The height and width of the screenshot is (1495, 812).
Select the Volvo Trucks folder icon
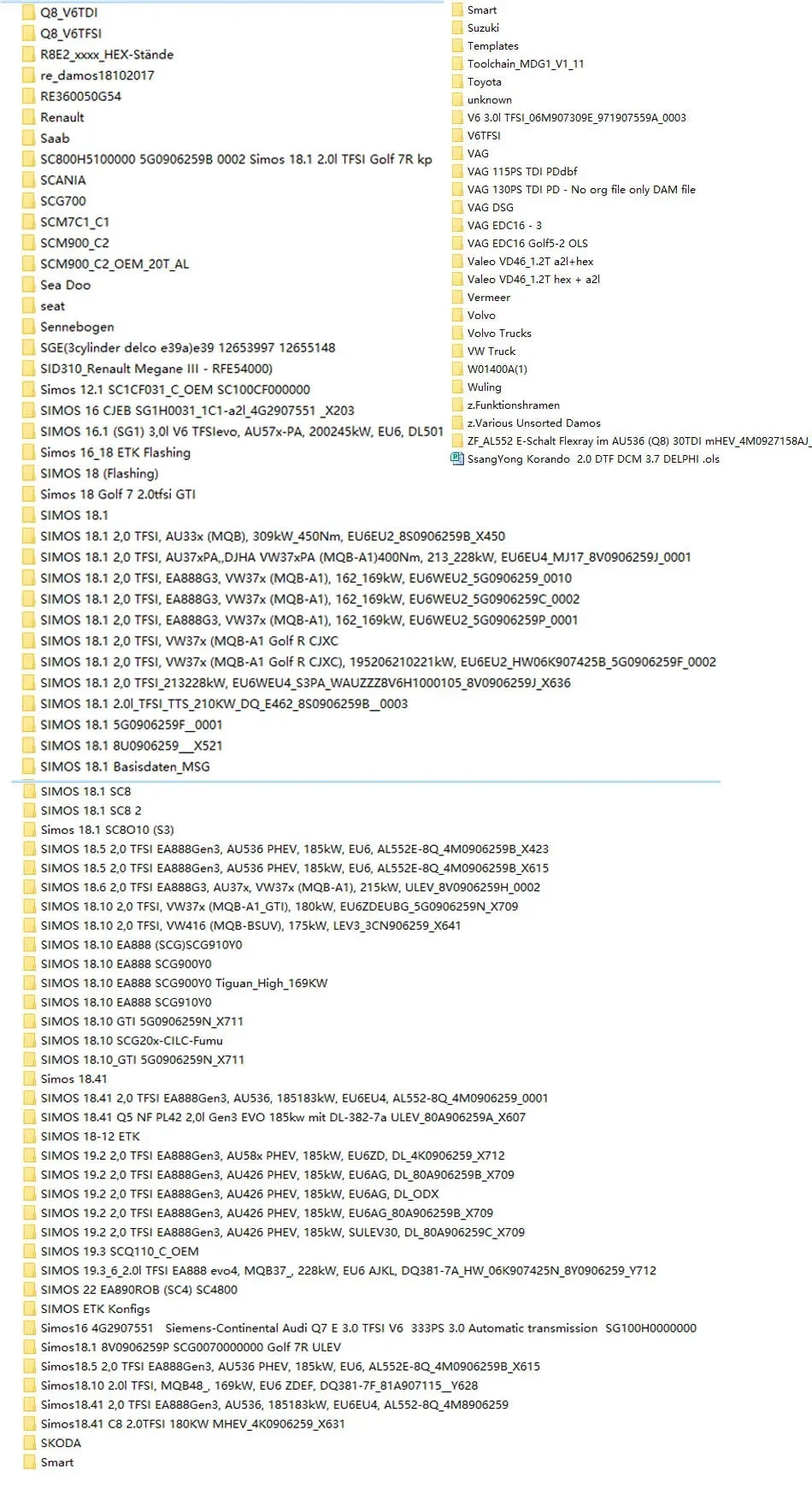pos(456,334)
